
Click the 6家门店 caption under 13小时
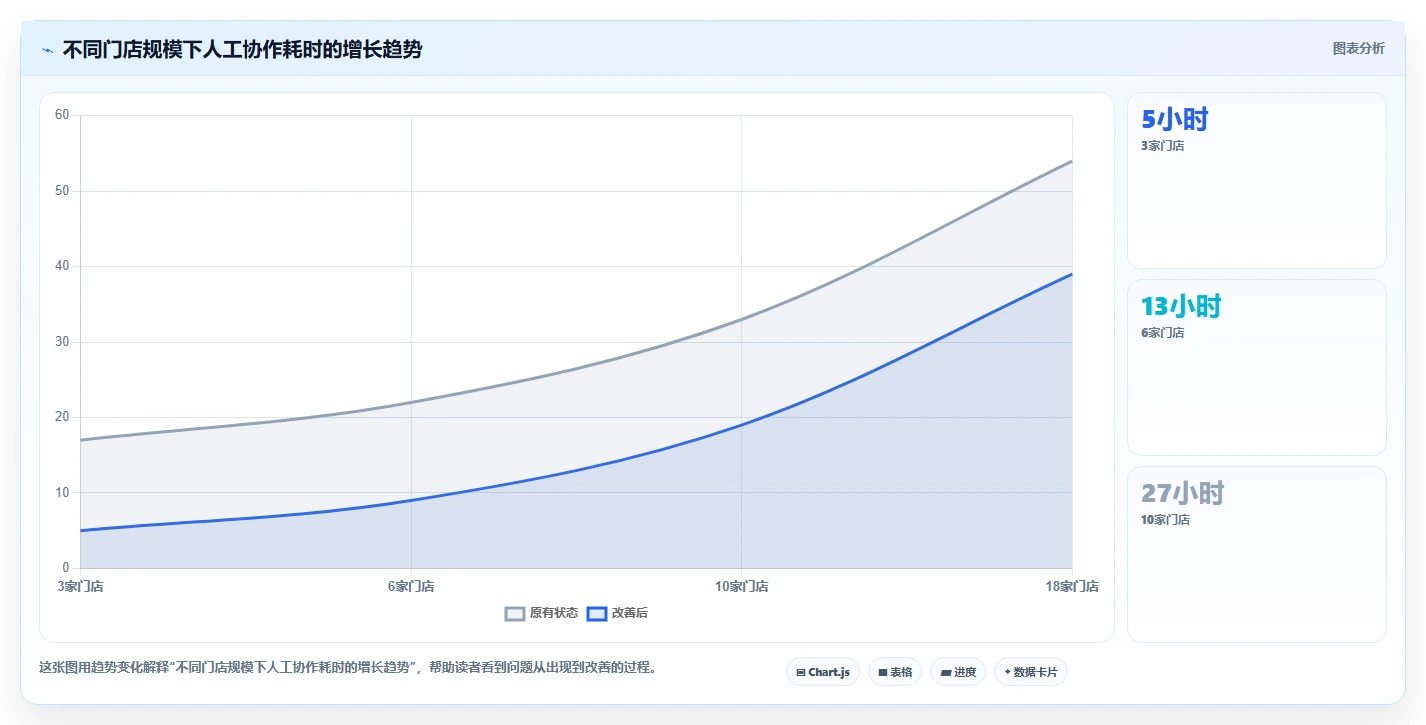[1162, 333]
